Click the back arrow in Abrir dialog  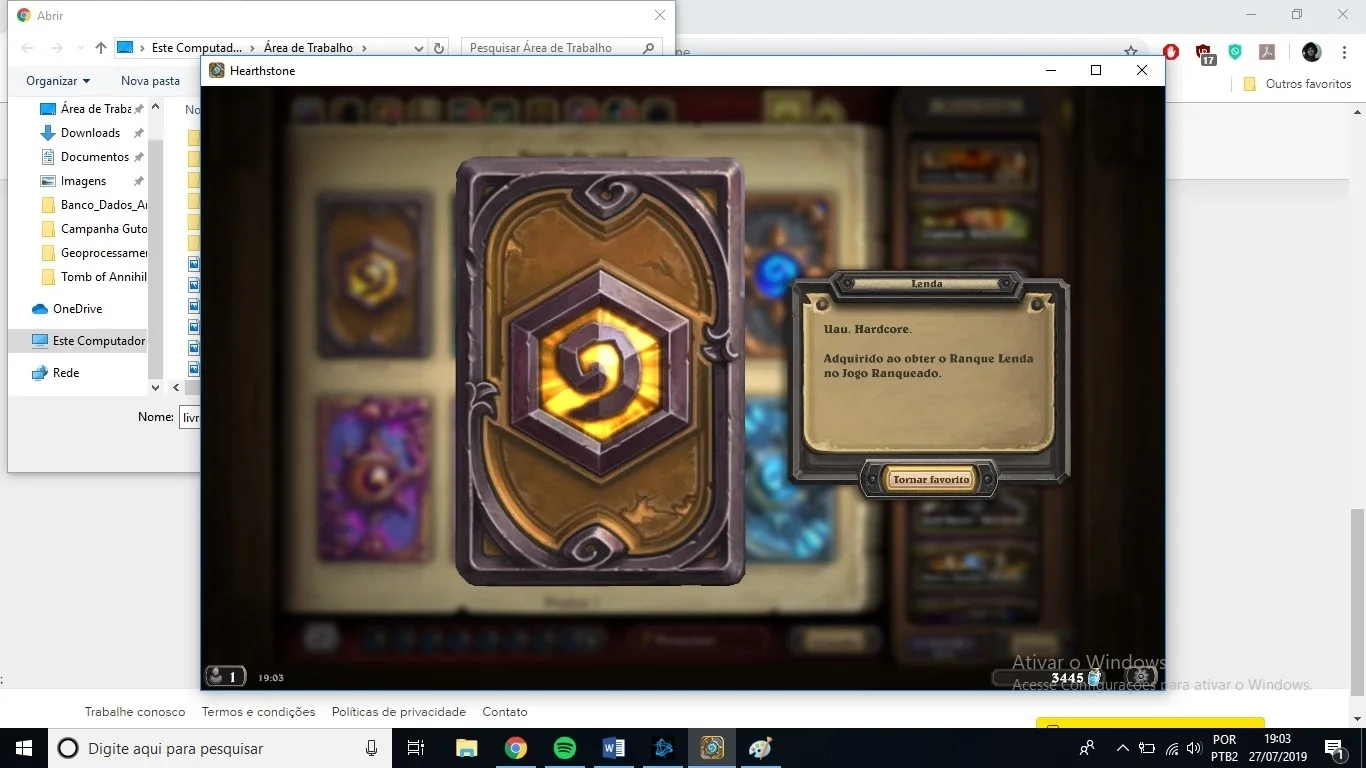[x=27, y=48]
